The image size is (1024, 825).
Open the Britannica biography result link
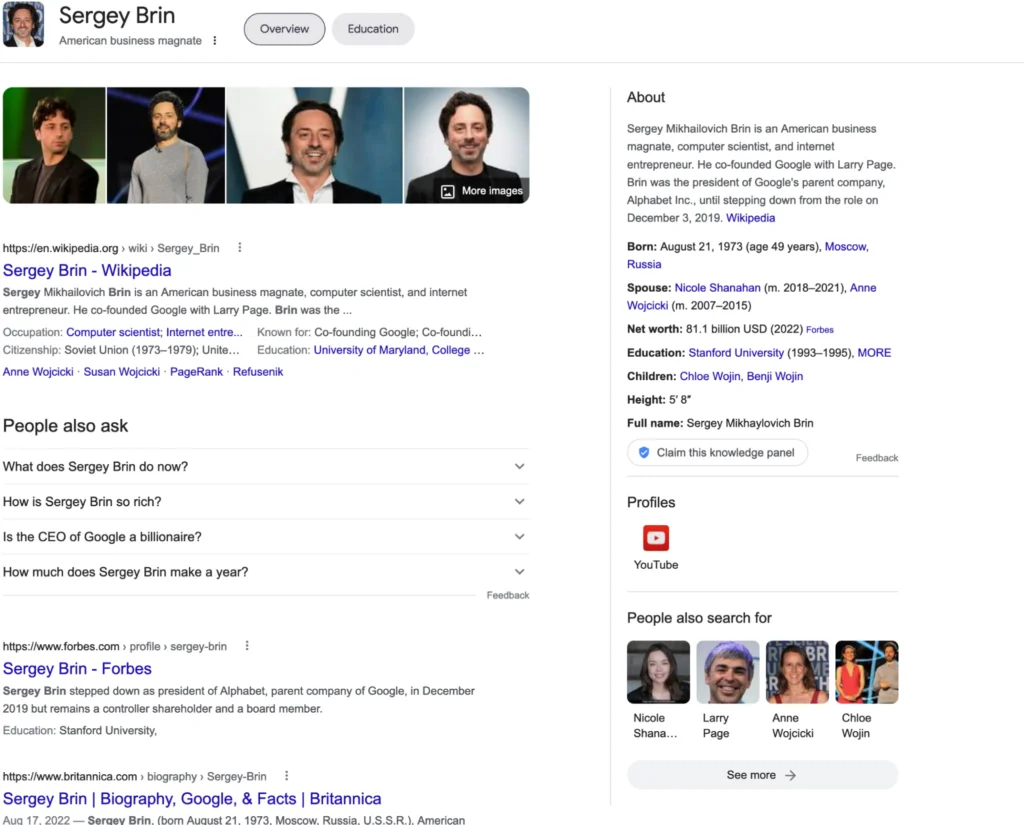click(x=192, y=798)
